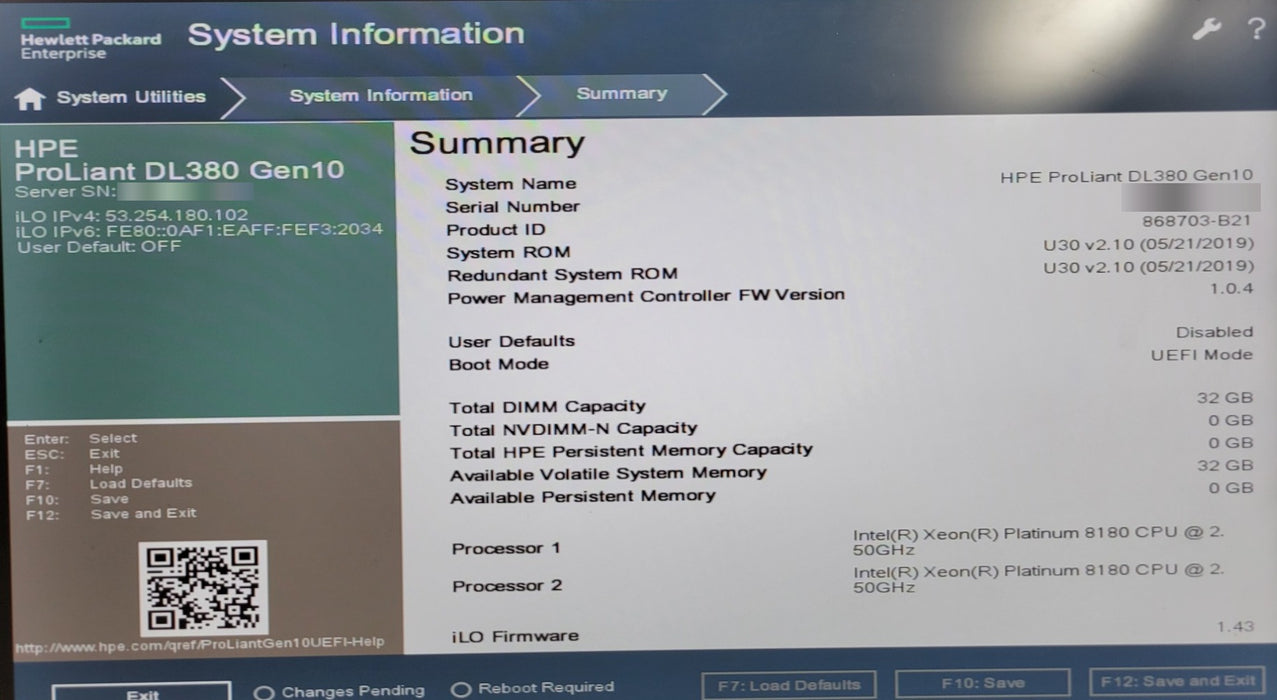
Task: Click F12: Save and Exit button
Action: point(1176,681)
